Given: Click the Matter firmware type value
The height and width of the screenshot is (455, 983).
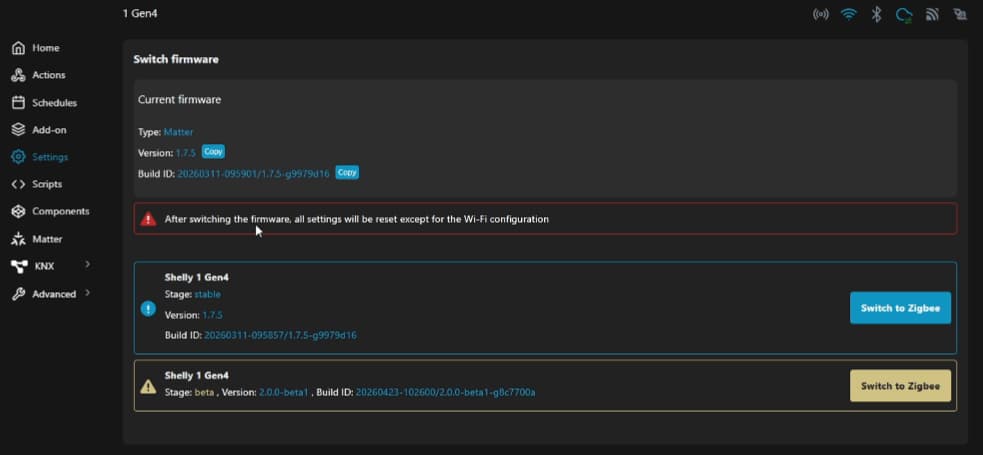Looking at the screenshot, I should click(179, 132).
